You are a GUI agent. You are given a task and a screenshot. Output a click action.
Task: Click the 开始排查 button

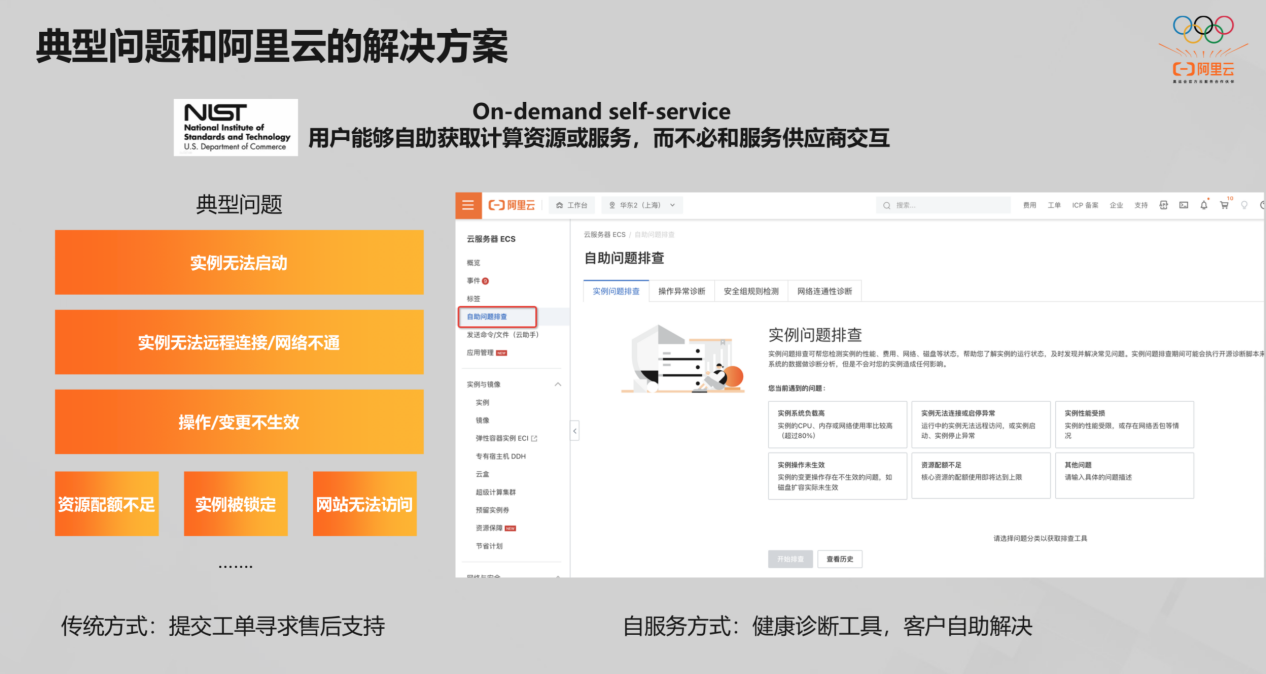tap(791, 559)
